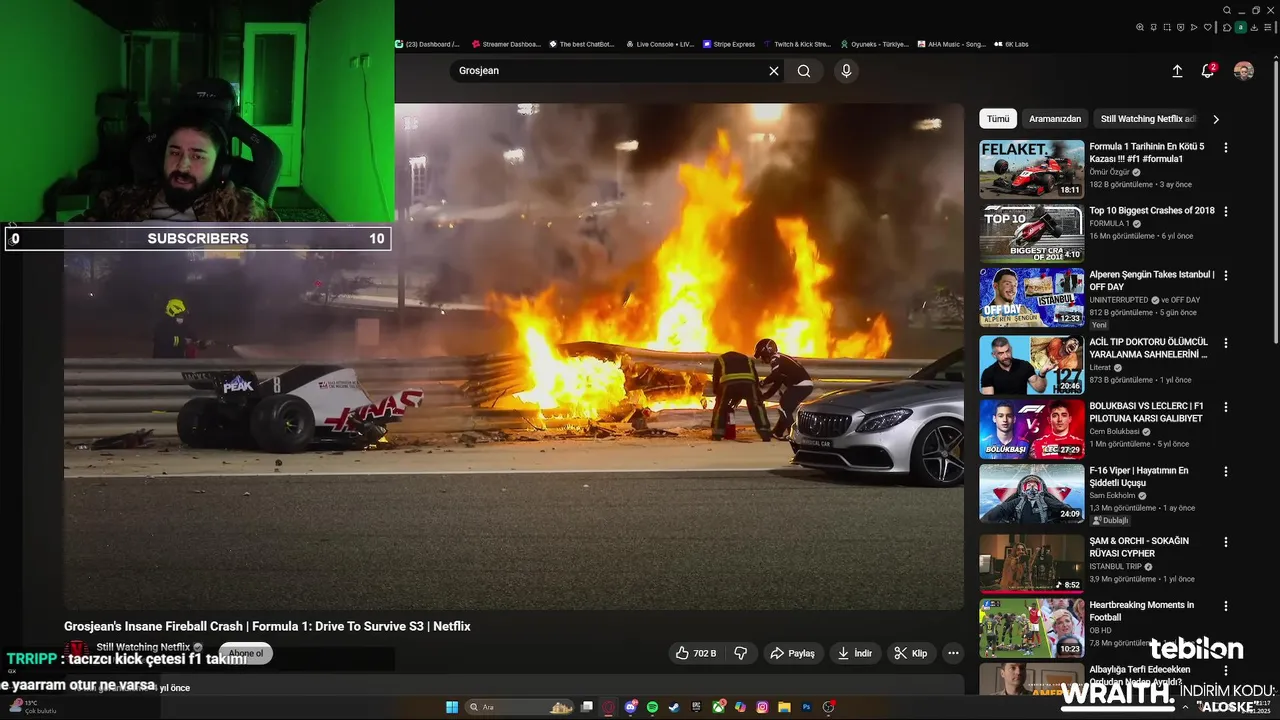1280x720 pixels.
Task: Open the Streamer Dashboard bookmark
Action: tap(506, 44)
